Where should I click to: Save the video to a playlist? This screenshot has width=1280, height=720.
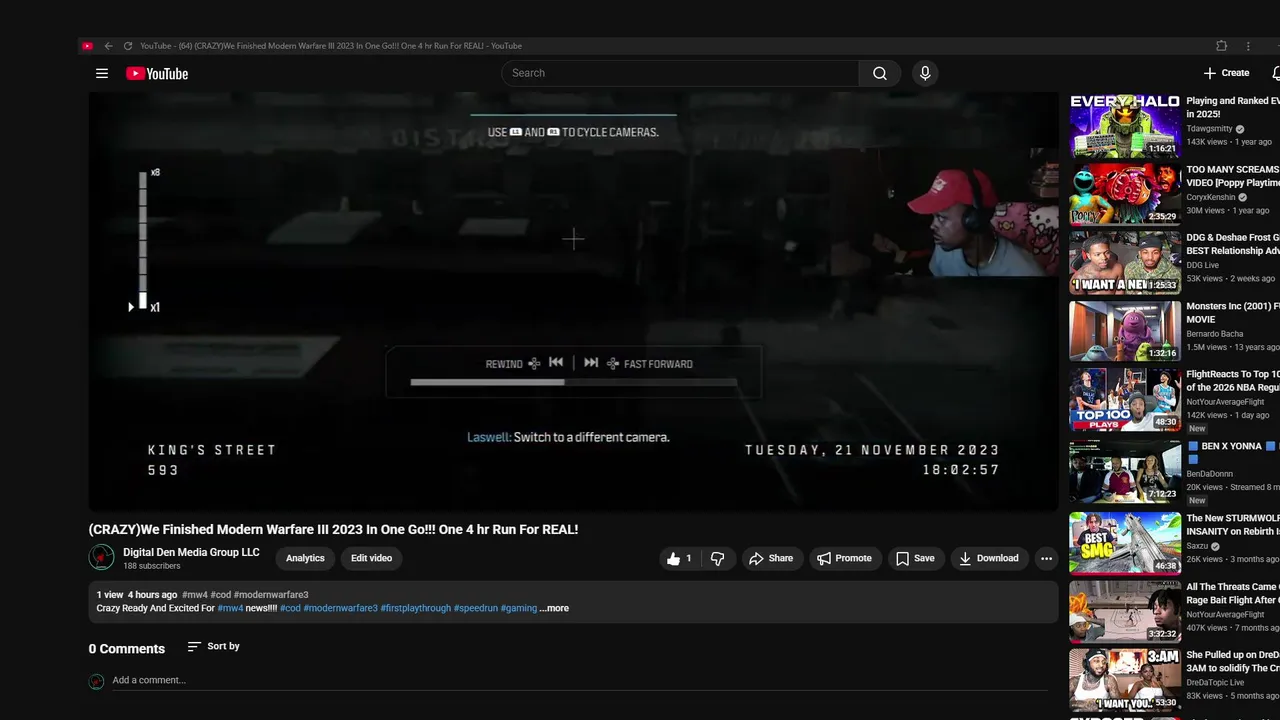point(915,559)
